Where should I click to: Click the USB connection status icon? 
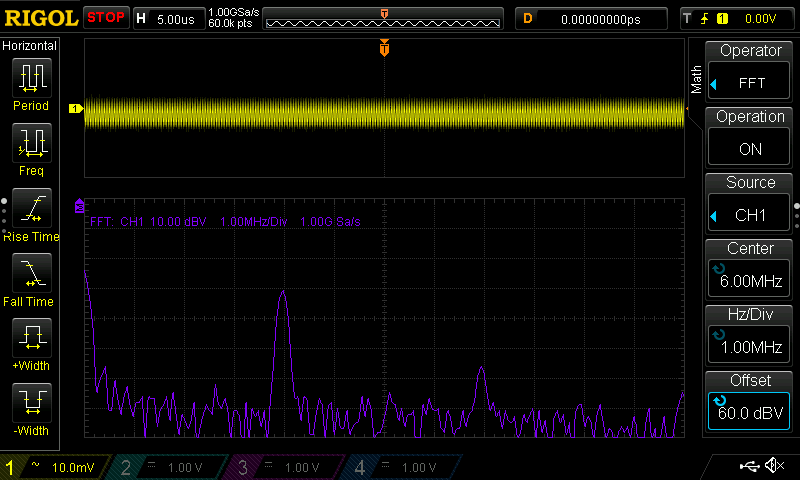tap(750, 466)
